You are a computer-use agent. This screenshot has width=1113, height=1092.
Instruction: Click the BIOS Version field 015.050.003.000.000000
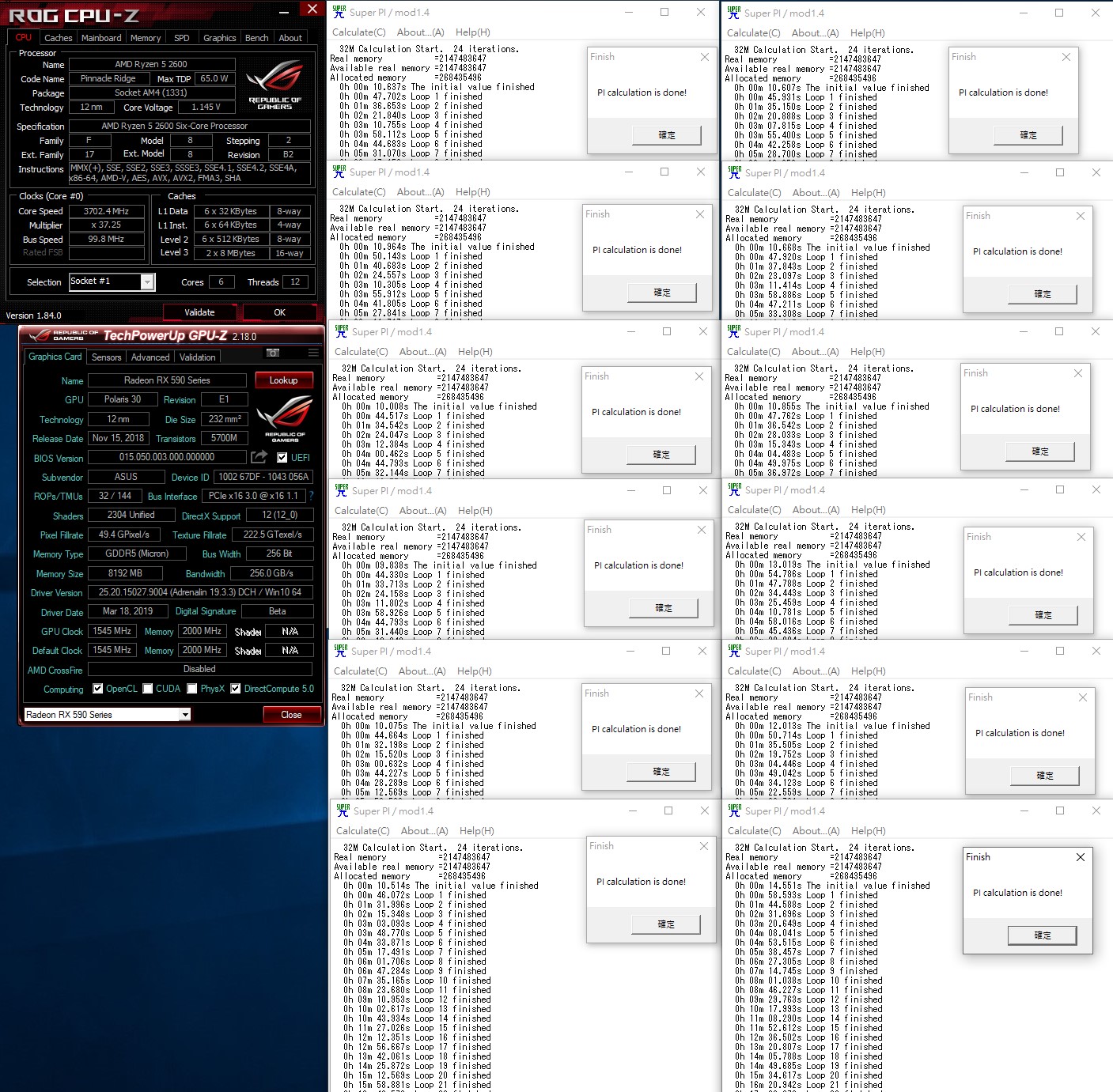tap(167, 457)
